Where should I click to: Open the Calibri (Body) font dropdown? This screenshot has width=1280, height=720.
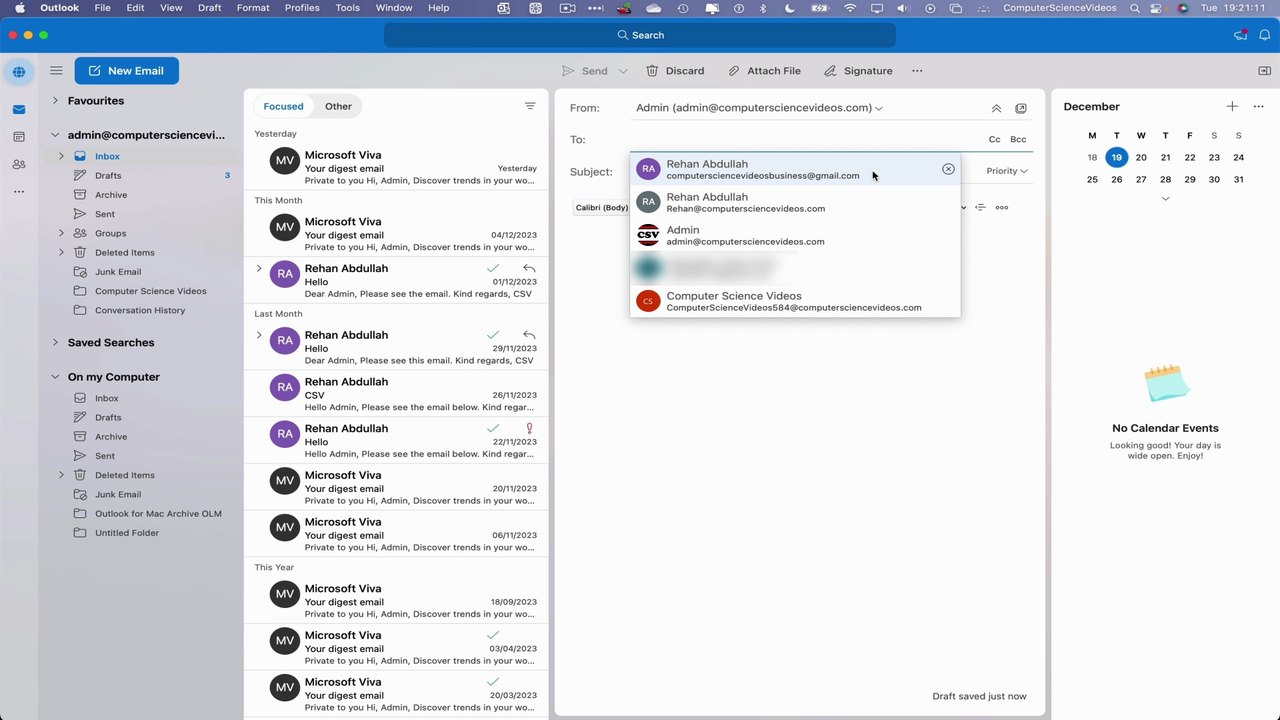[x=603, y=208]
